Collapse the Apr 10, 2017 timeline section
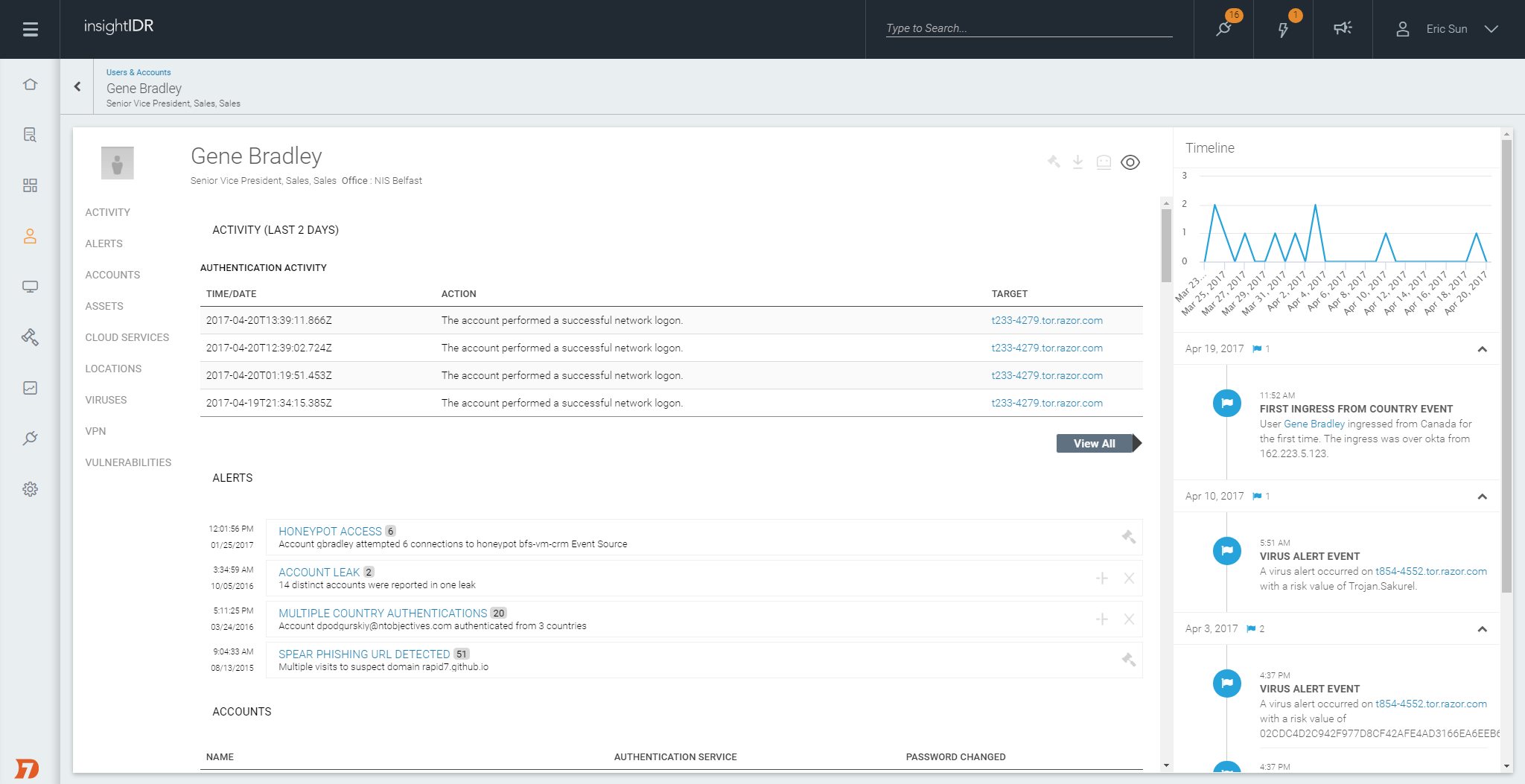 (x=1482, y=497)
